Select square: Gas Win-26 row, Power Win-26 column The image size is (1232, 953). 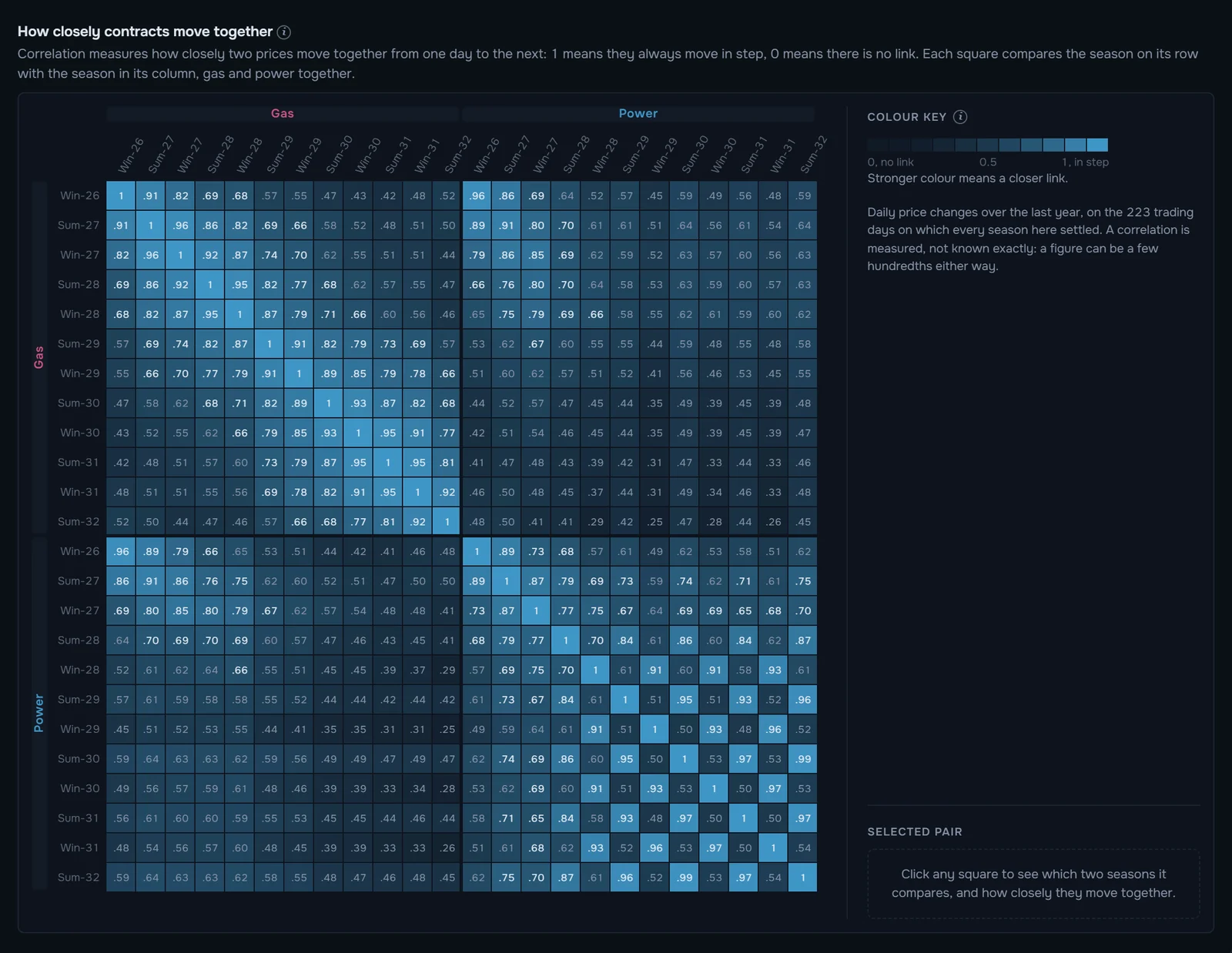click(x=477, y=196)
